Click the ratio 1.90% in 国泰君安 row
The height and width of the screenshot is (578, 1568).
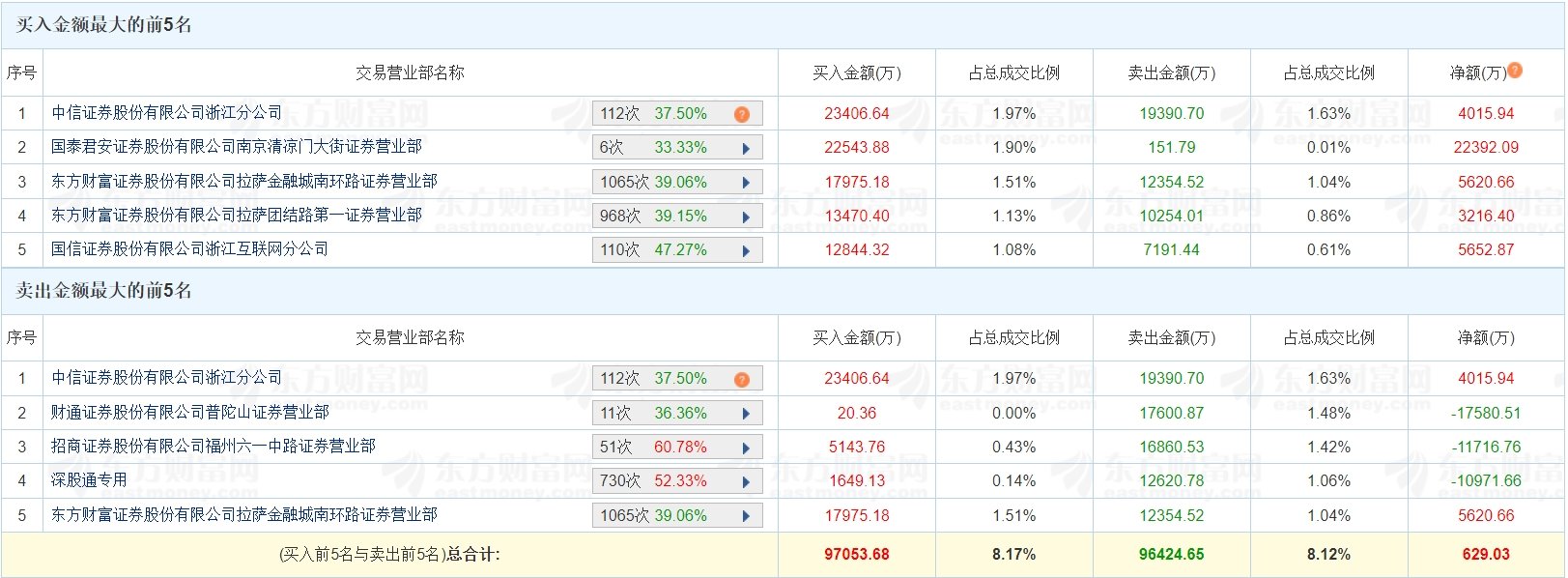click(1014, 148)
